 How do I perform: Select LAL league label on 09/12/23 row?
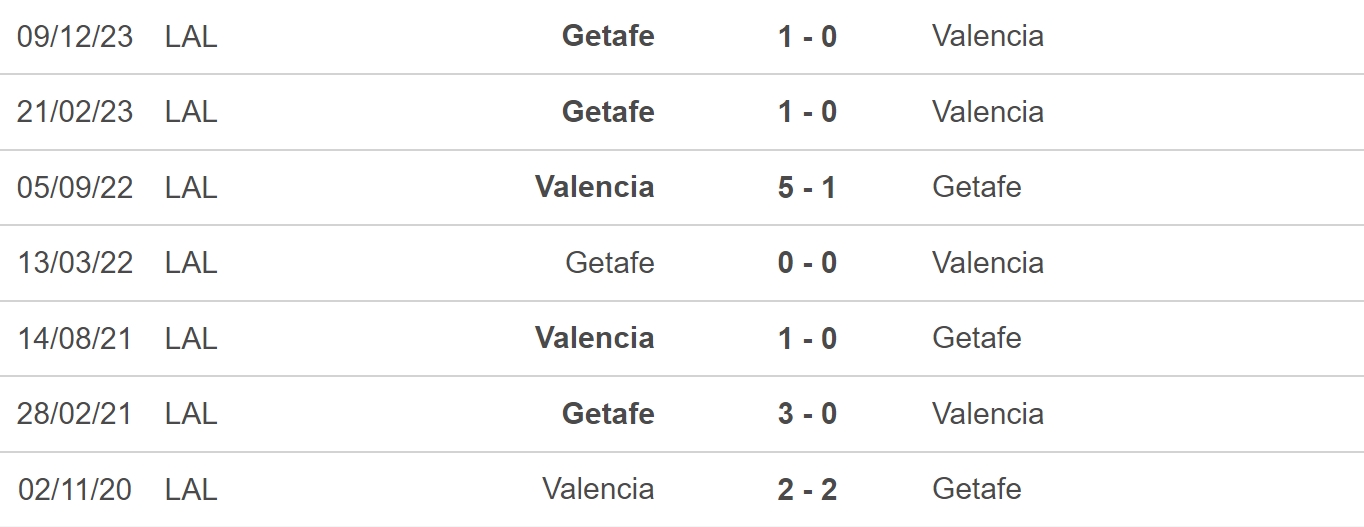point(191,37)
